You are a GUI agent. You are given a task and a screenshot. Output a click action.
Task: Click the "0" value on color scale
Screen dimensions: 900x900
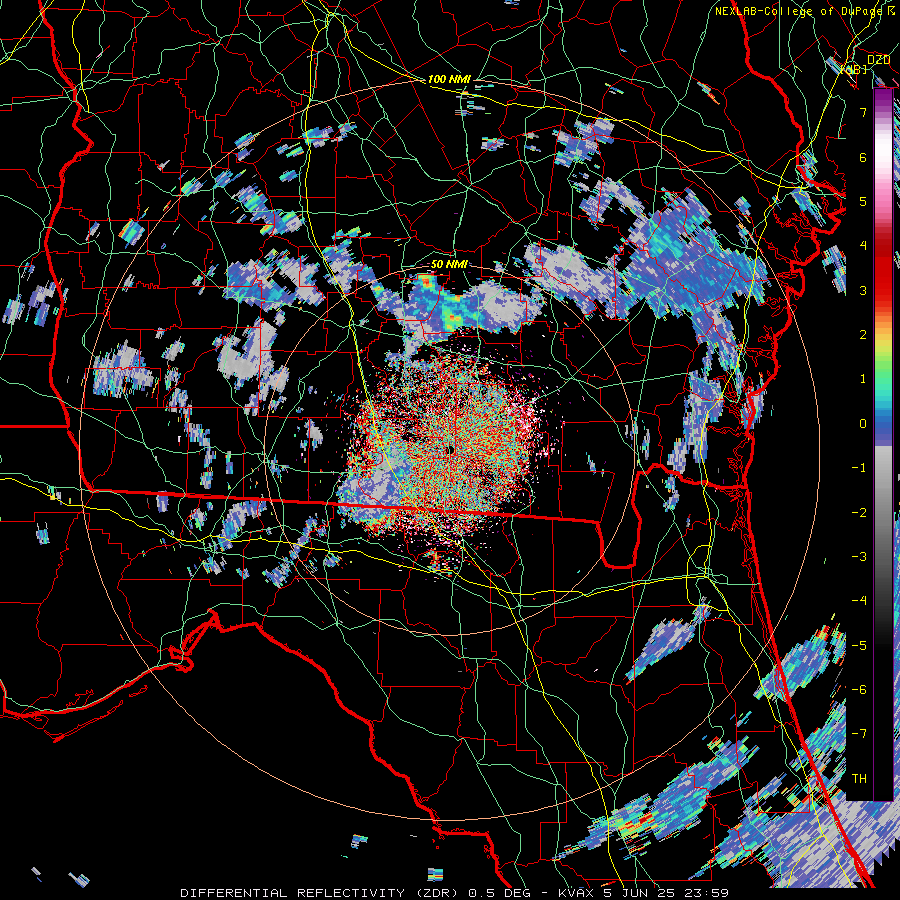[863, 424]
